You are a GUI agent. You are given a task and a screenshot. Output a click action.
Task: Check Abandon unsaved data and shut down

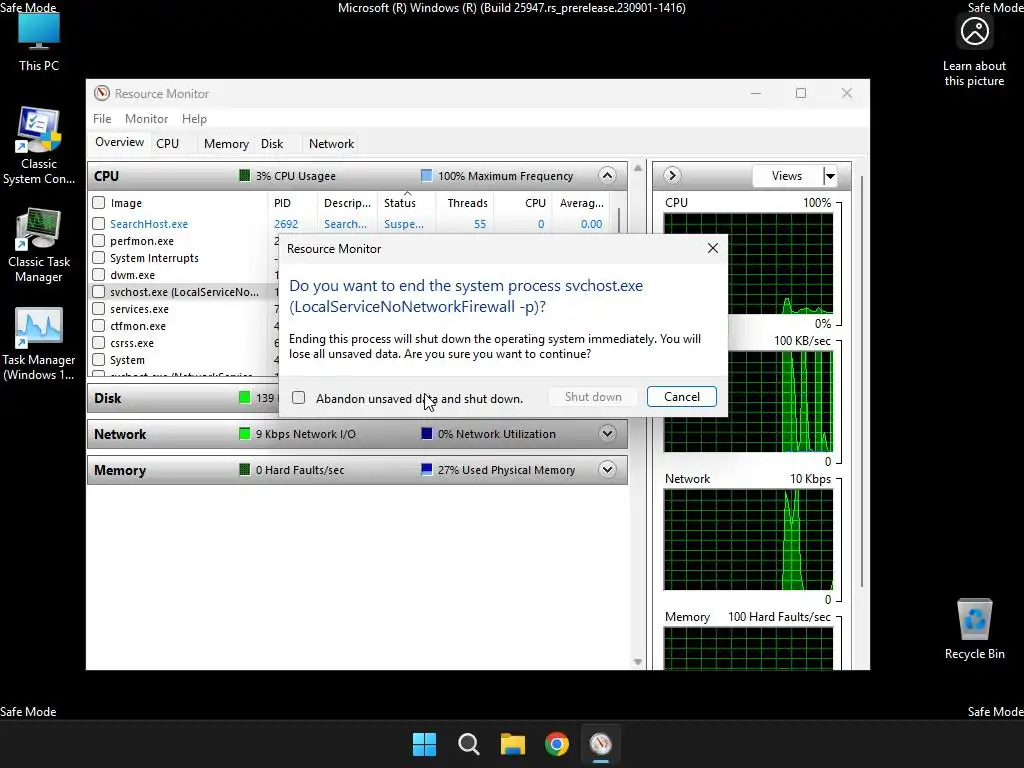pyautogui.click(x=298, y=398)
